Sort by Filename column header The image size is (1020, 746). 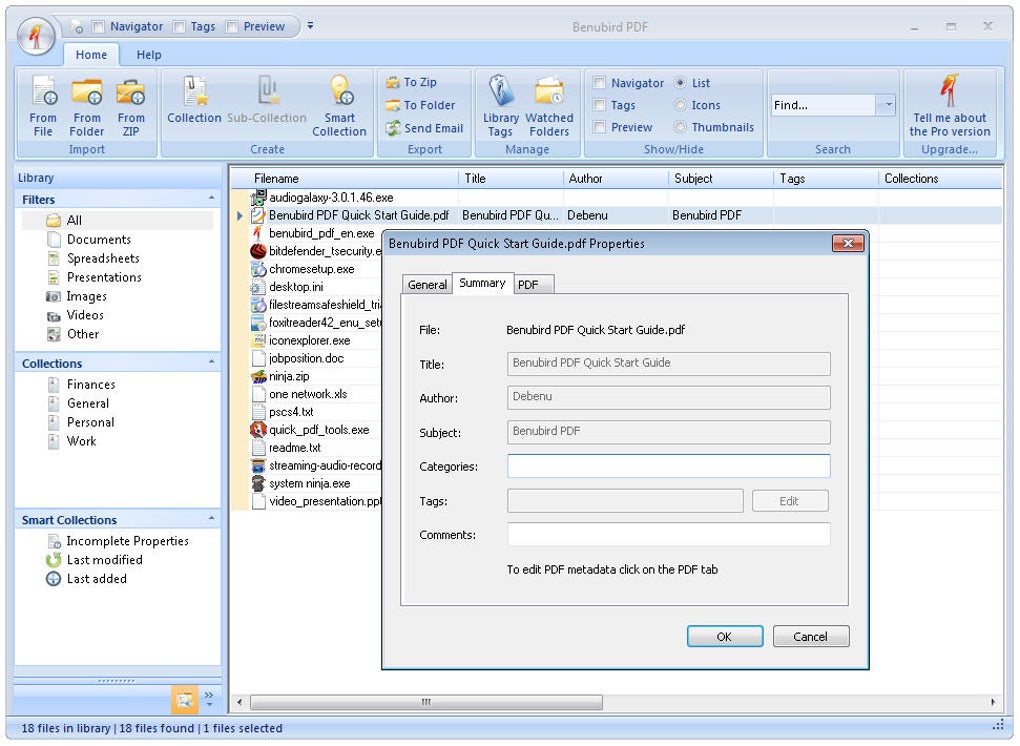pos(345,179)
